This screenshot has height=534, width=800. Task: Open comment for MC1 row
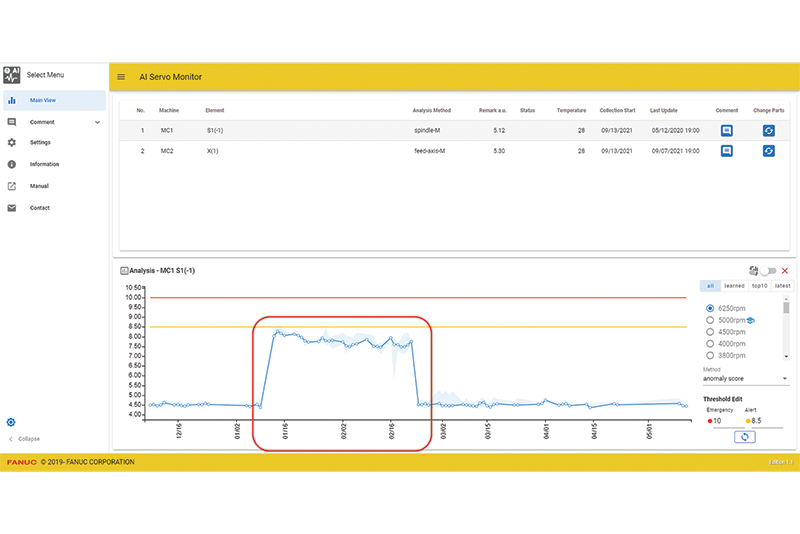click(x=727, y=131)
